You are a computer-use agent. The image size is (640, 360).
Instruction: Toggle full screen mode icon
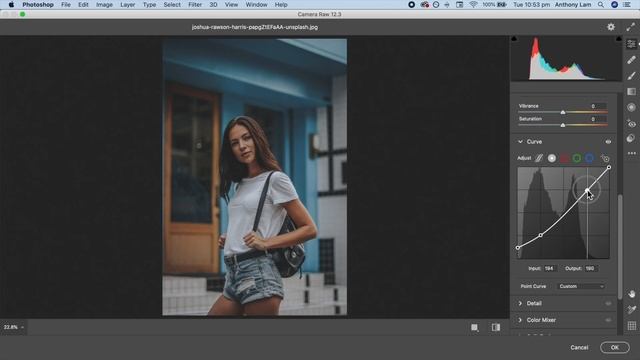pyautogui.click(x=631, y=27)
